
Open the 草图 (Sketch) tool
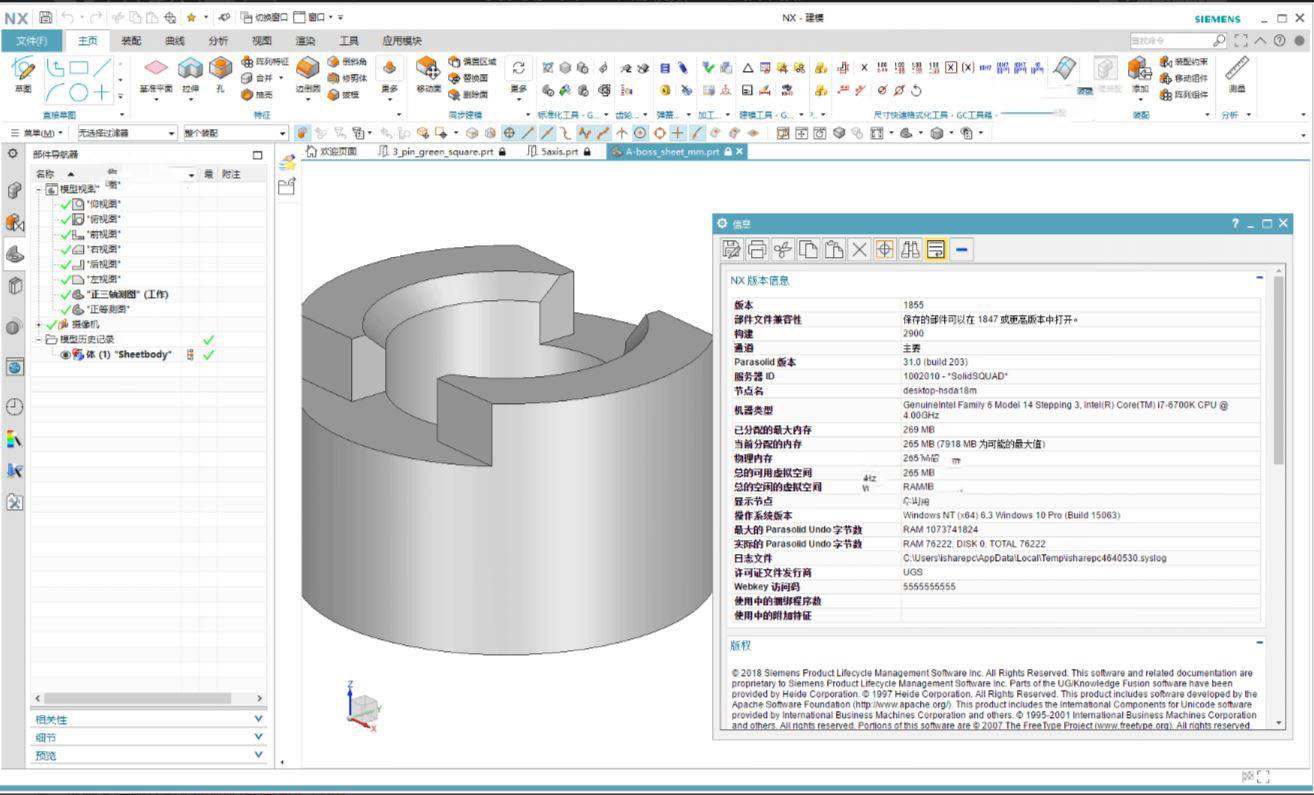click(x=23, y=72)
